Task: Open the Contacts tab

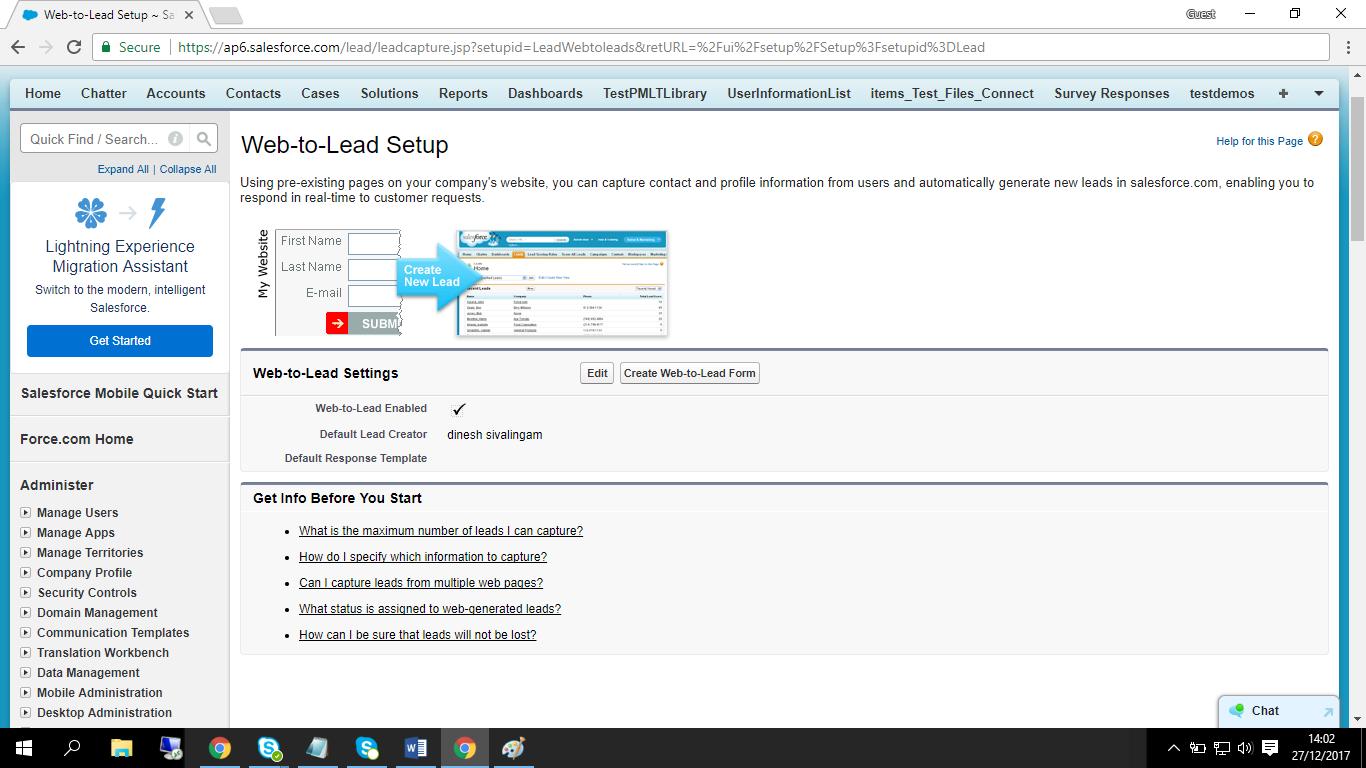Action: [x=253, y=93]
